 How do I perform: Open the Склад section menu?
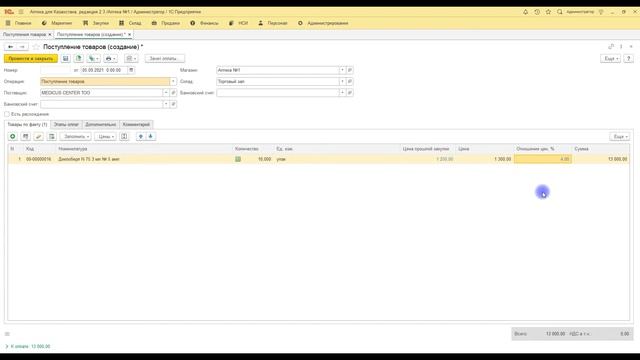pos(130,23)
